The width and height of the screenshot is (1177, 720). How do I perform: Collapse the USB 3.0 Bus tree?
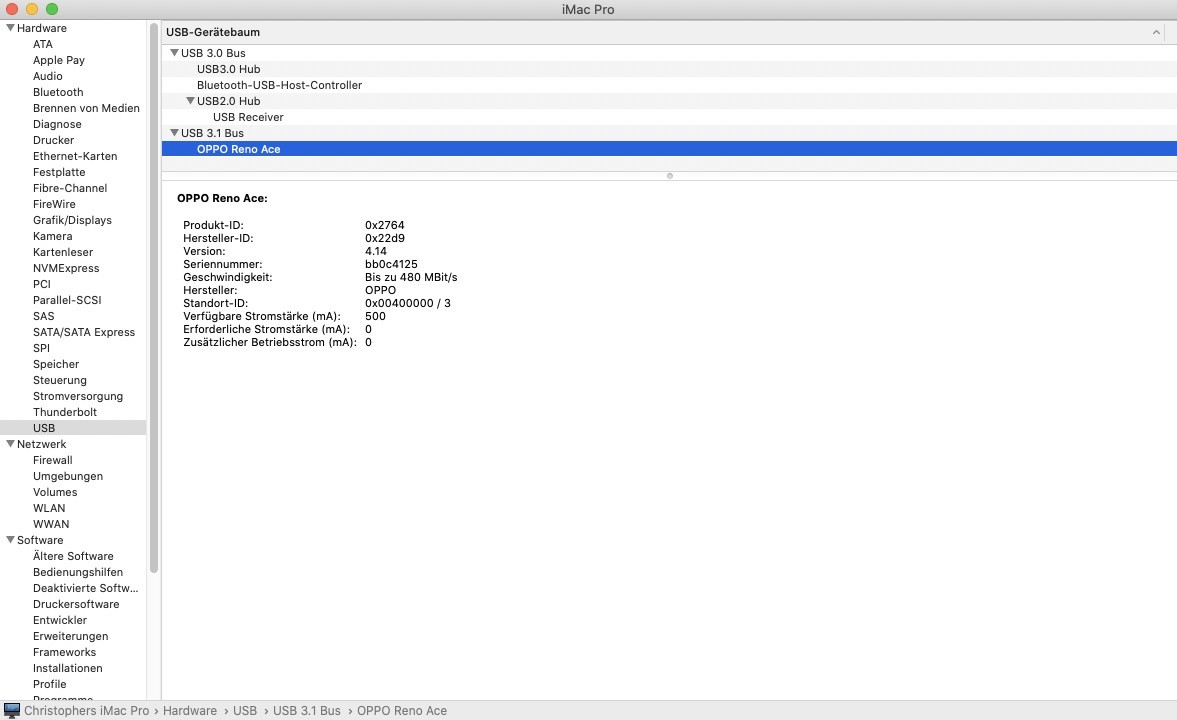pyautogui.click(x=174, y=53)
